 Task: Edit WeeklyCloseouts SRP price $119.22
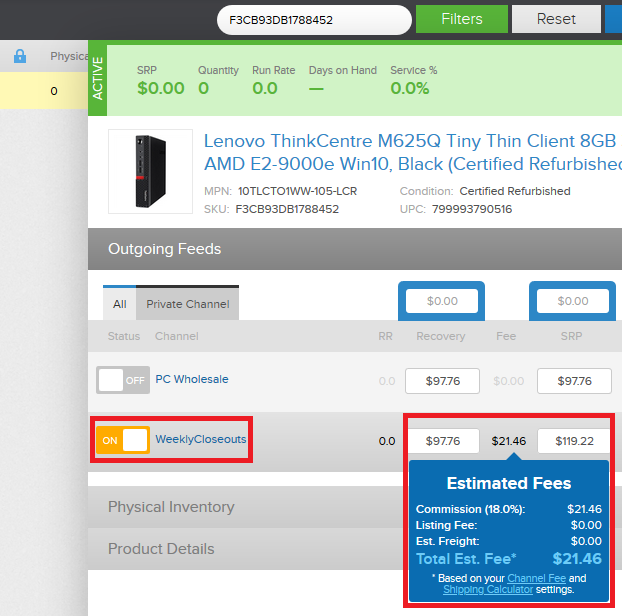(574, 441)
